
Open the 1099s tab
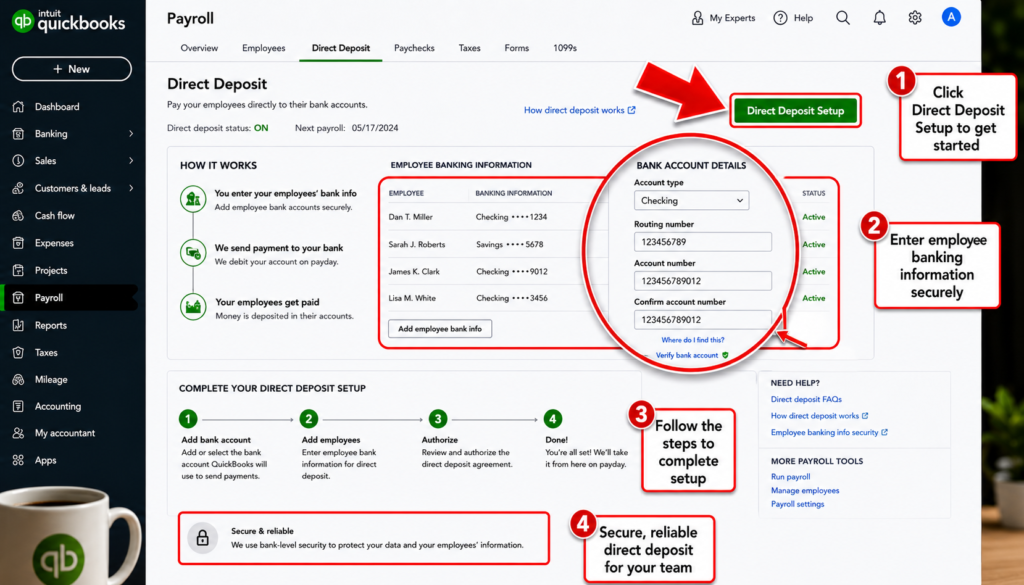[565, 48]
